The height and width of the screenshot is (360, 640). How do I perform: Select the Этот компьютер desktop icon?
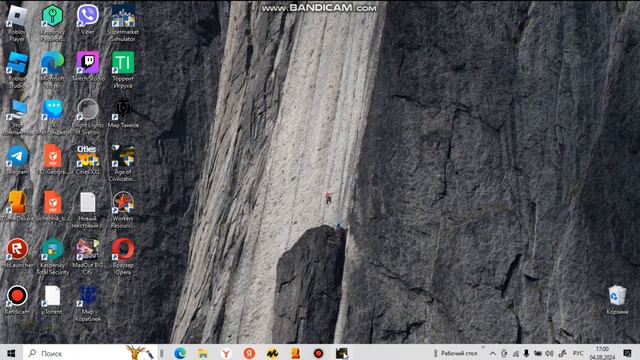[17, 117]
